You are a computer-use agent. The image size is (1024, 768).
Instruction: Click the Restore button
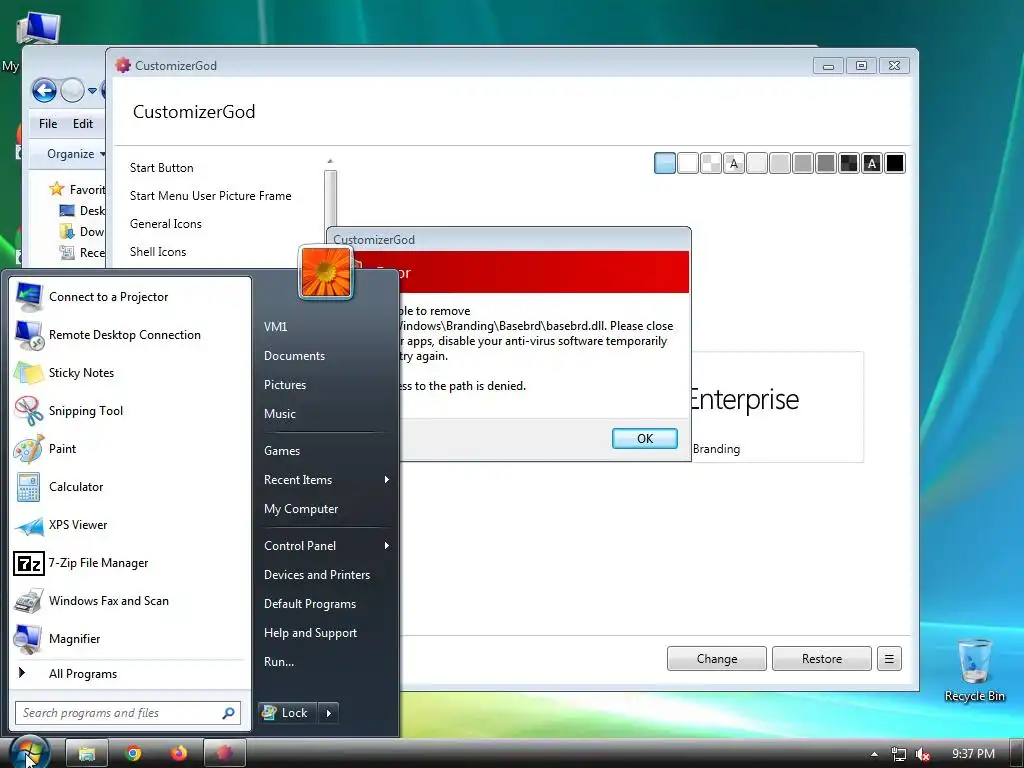[822, 659]
